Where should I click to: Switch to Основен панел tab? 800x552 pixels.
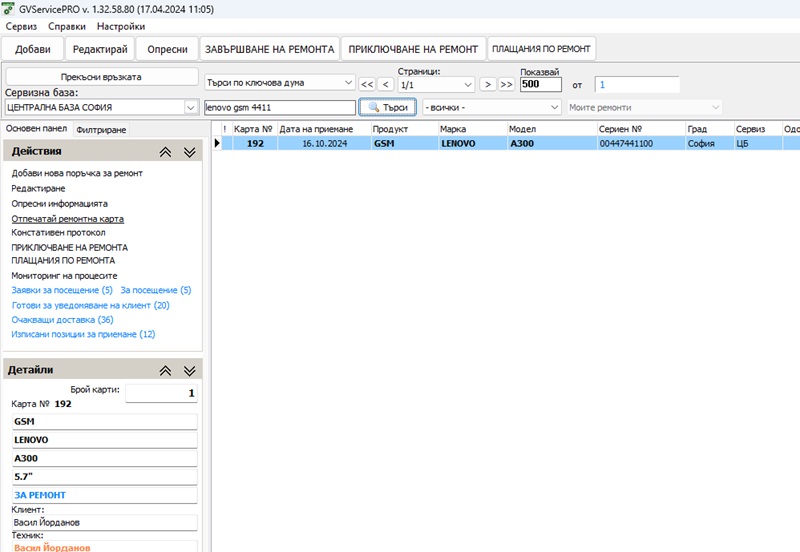pyautogui.click(x=36, y=129)
